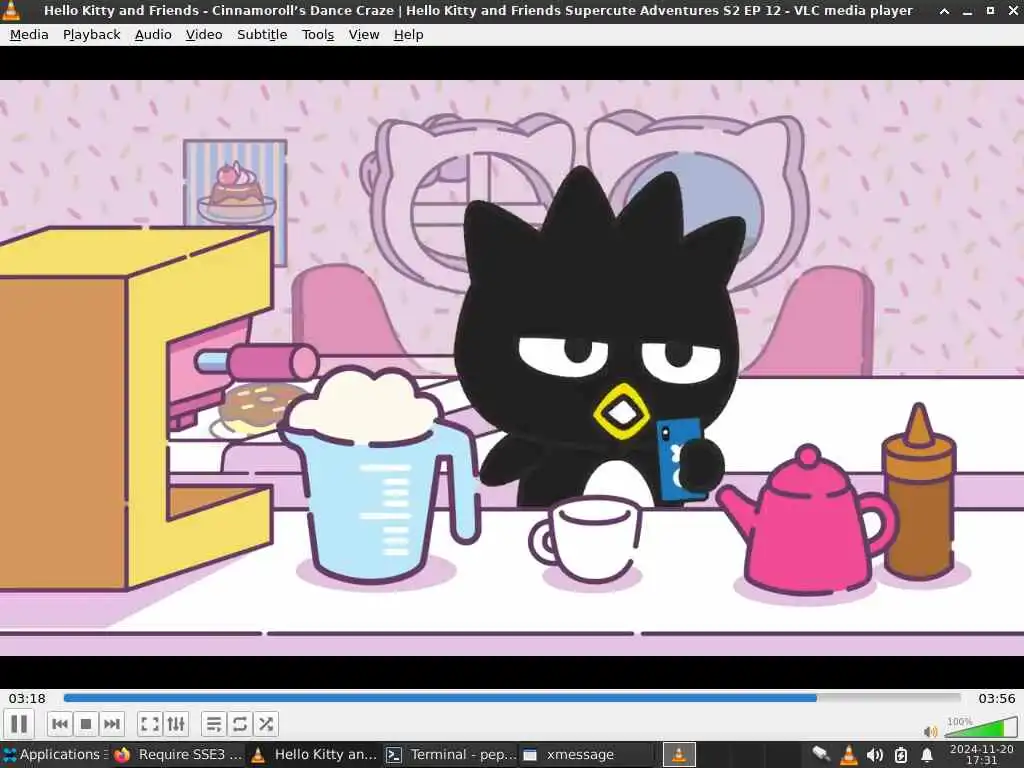Open the VLC cone system tray icon
The width and height of the screenshot is (1024, 768).
pyautogui.click(x=848, y=755)
